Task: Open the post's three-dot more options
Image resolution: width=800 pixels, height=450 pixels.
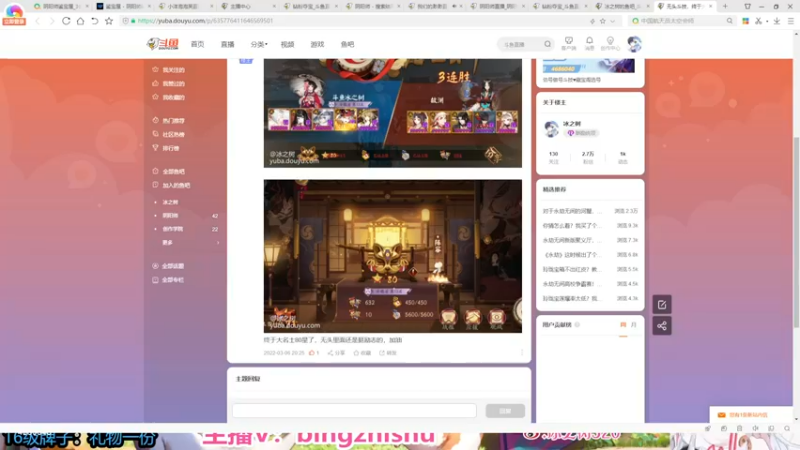Action: (521, 353)
